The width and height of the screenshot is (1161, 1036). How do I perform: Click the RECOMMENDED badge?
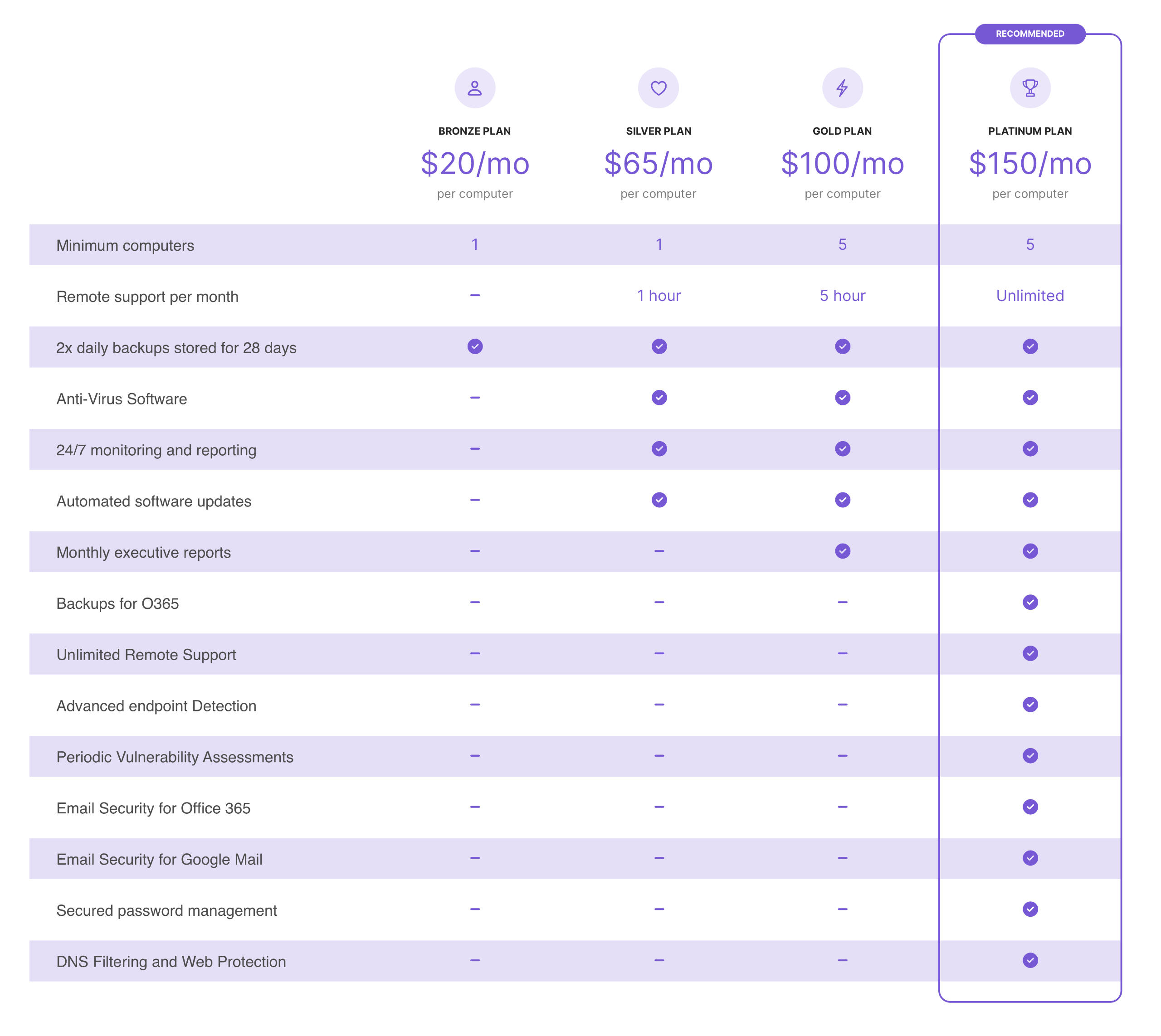click(1029, 34)
